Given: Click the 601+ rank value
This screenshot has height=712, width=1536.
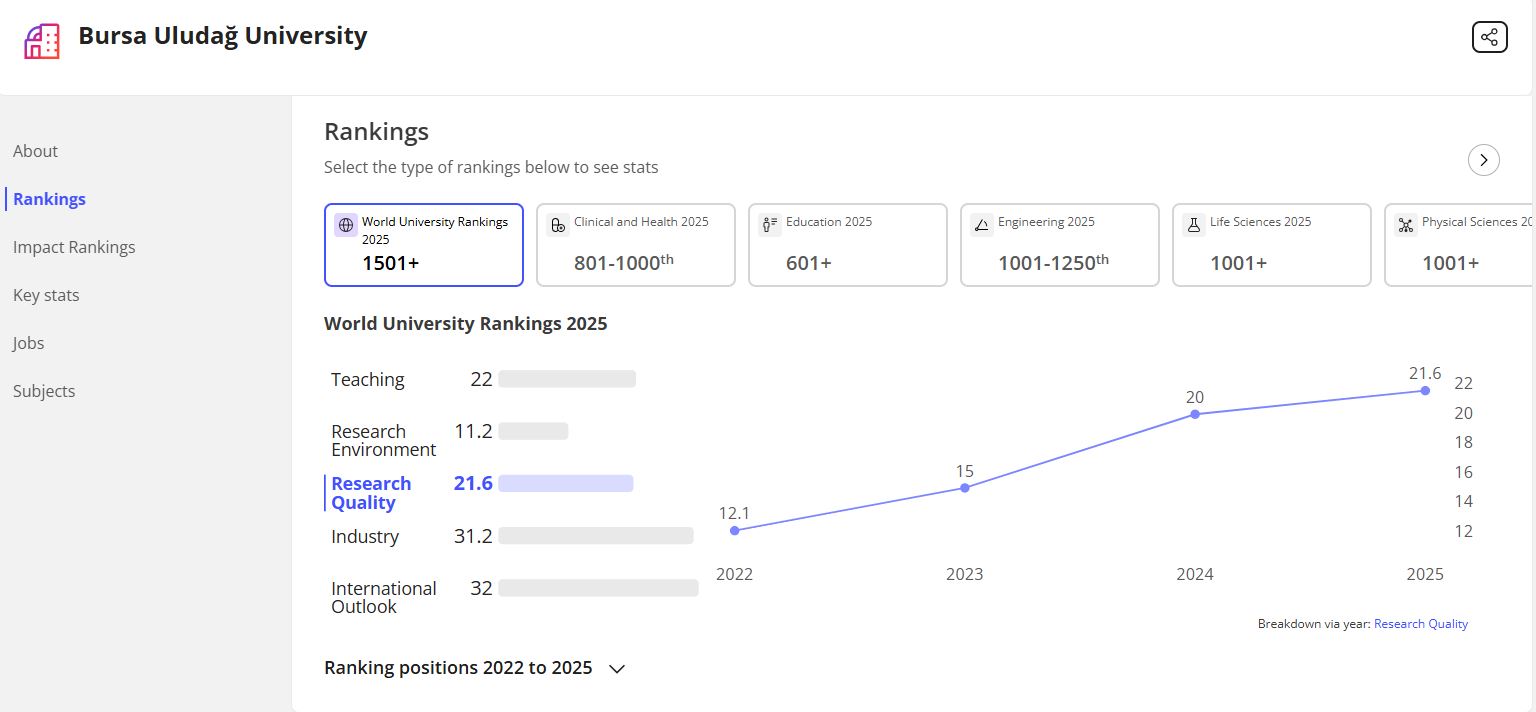Looking at the screenshot, I should [x=809, y=263].
